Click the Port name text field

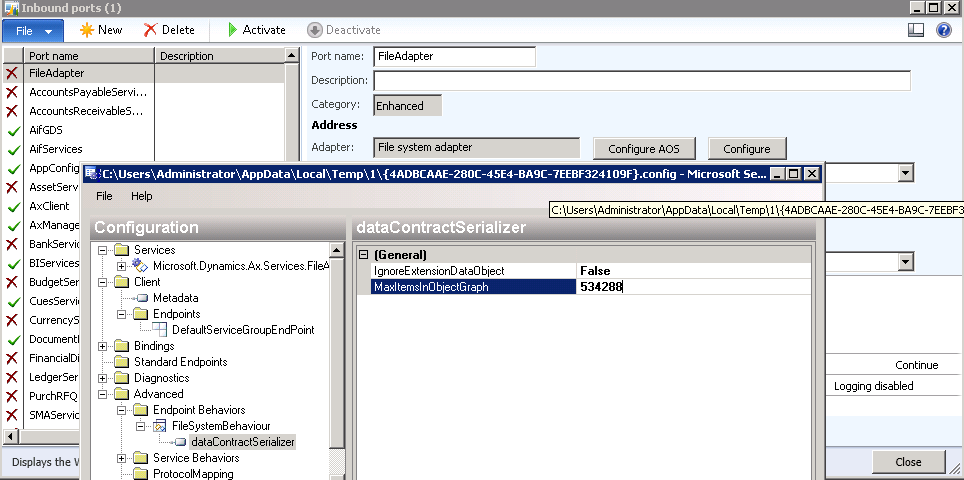(454, 57)
